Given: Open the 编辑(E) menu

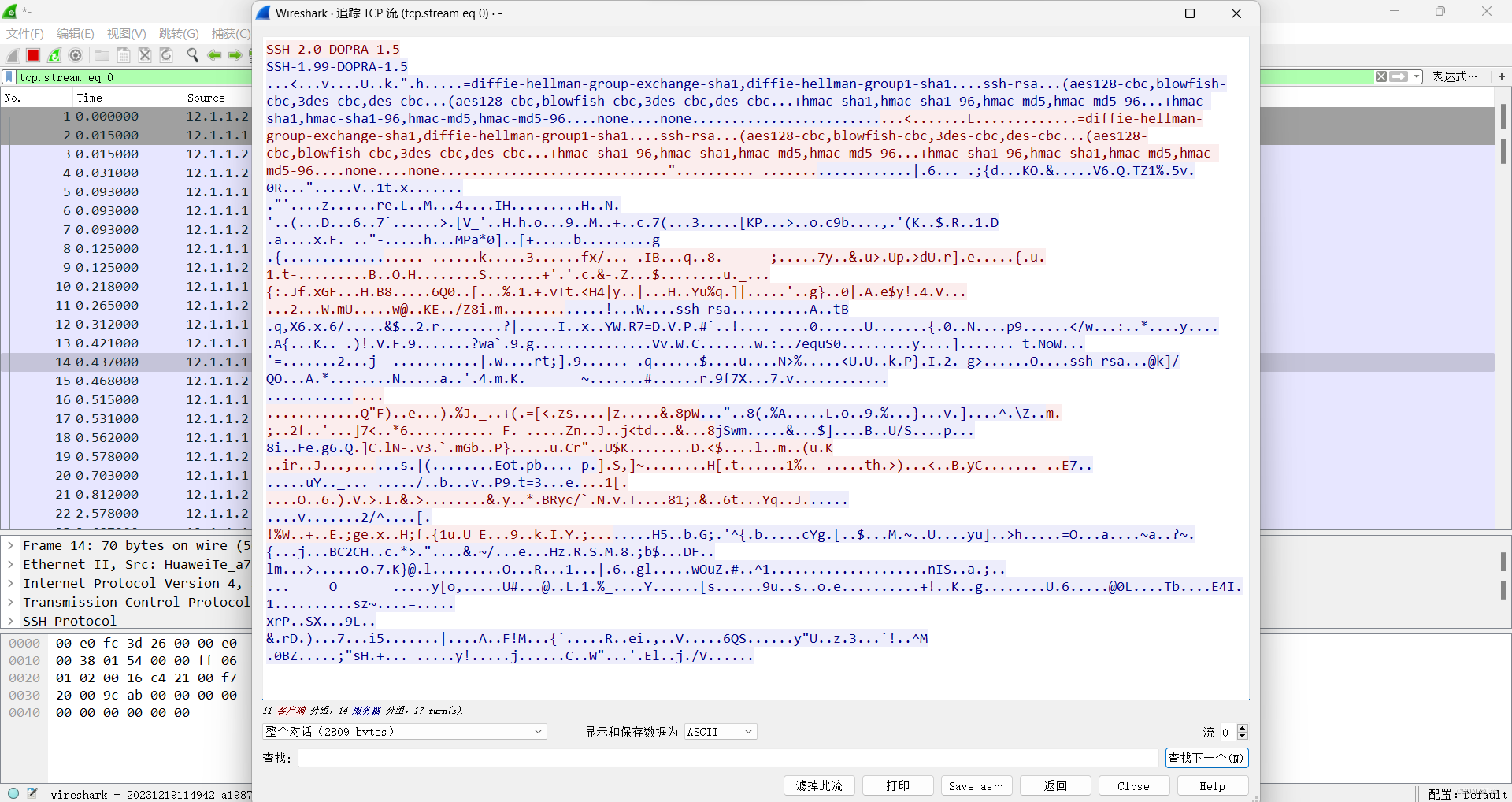Looking at the screenshot, I should pos(74,34).
